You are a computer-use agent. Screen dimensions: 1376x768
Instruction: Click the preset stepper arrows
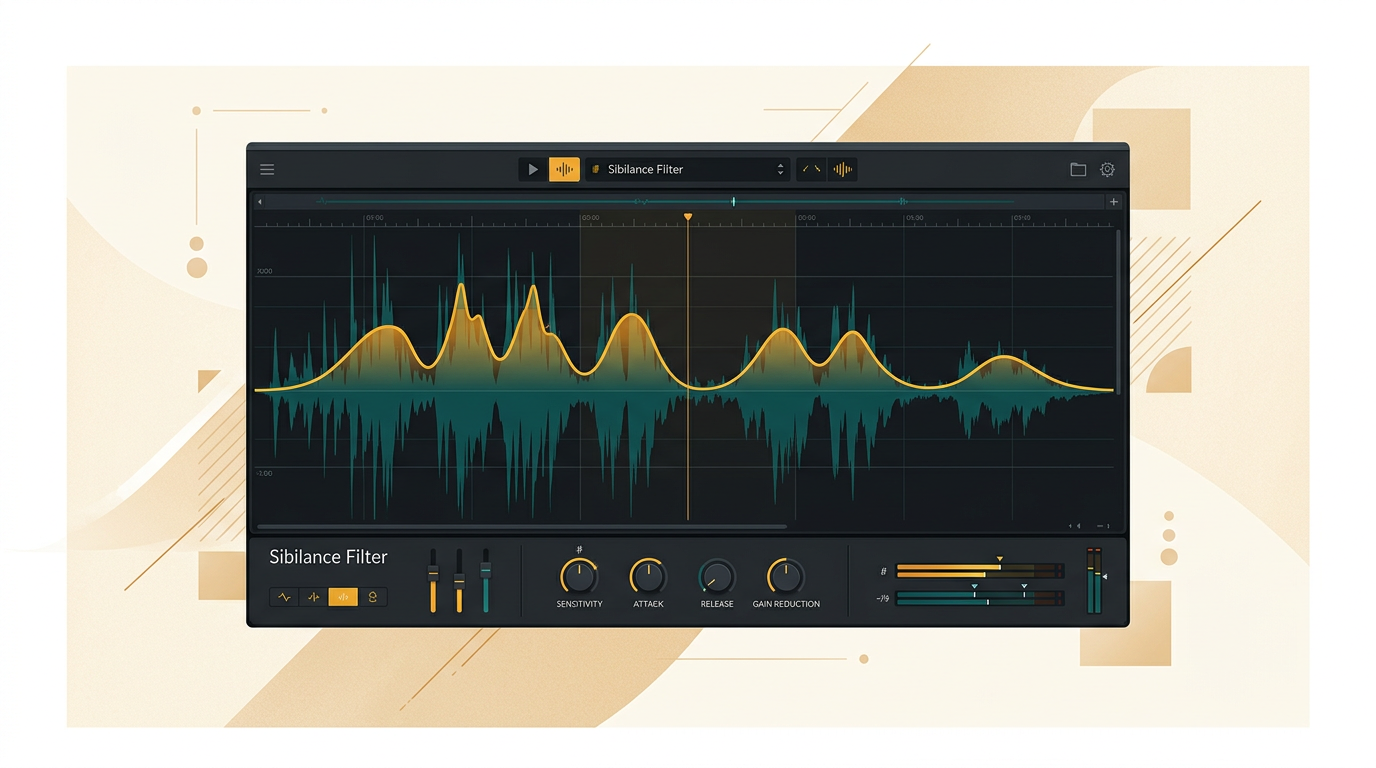pyautogui.click(x=780, y=170)
